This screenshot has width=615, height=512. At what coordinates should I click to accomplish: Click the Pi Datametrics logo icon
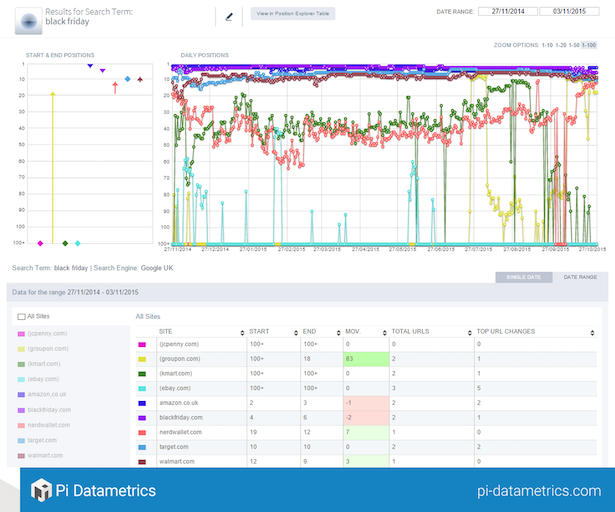point(41,491)
